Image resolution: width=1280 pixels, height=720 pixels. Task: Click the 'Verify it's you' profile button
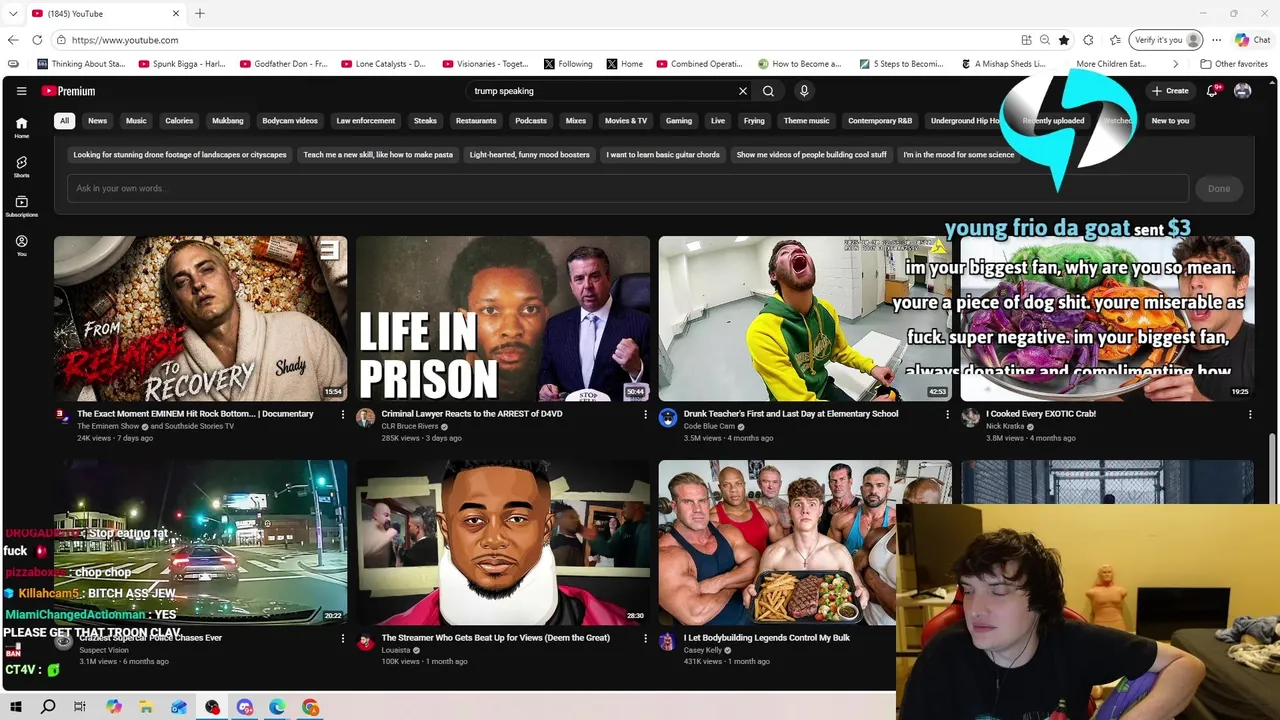coord(1166,40)
